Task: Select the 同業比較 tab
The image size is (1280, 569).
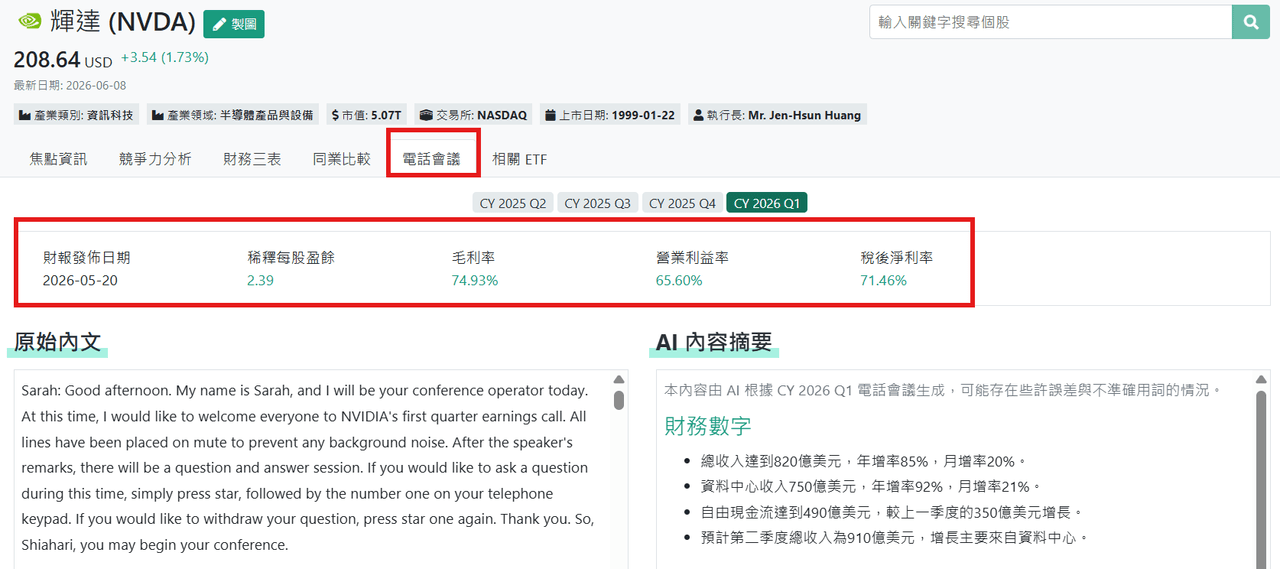Action: coord(342,159)
